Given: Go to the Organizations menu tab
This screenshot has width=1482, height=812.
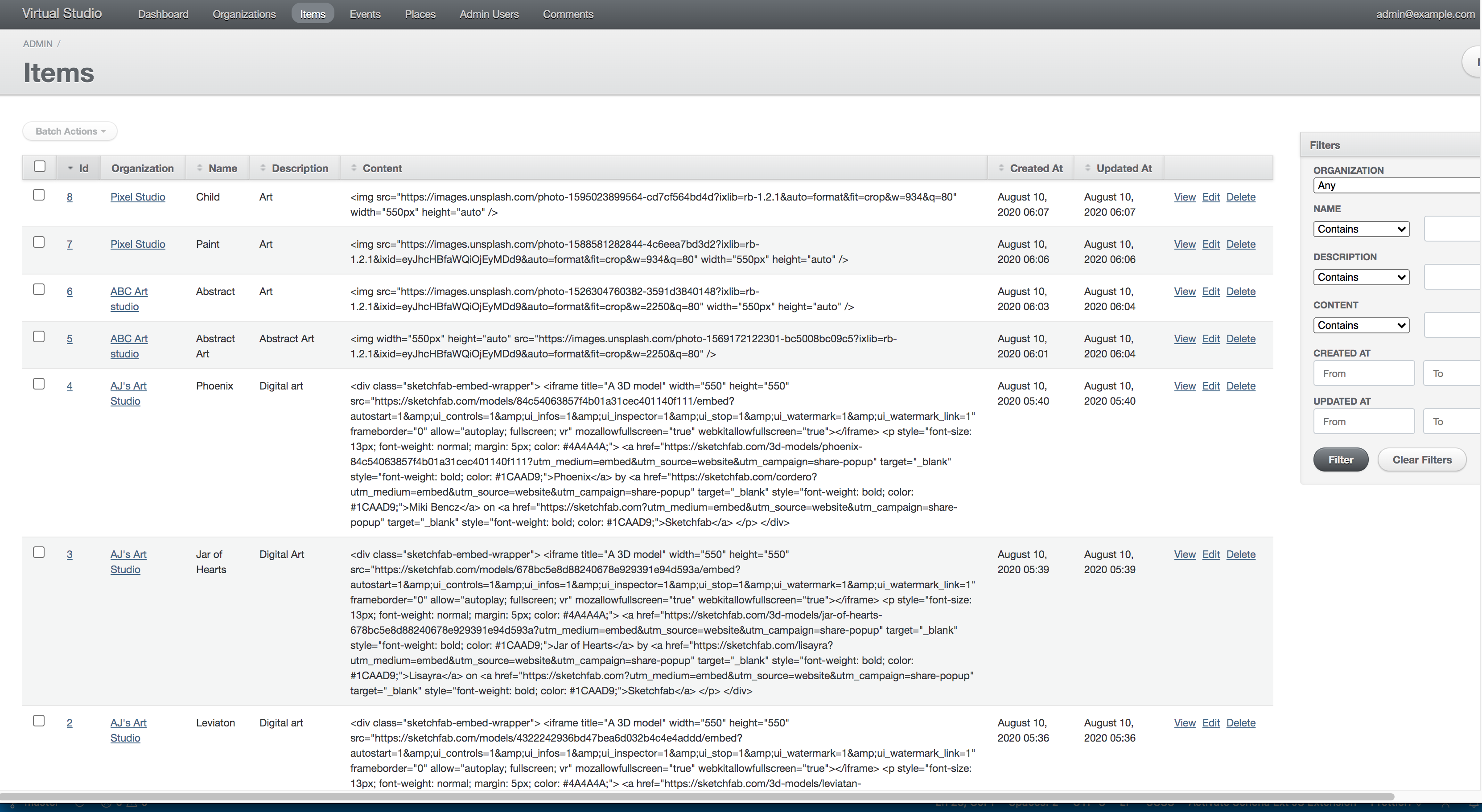Looking at the screenshot, I should pyautogui.click(x=244, y=14).
